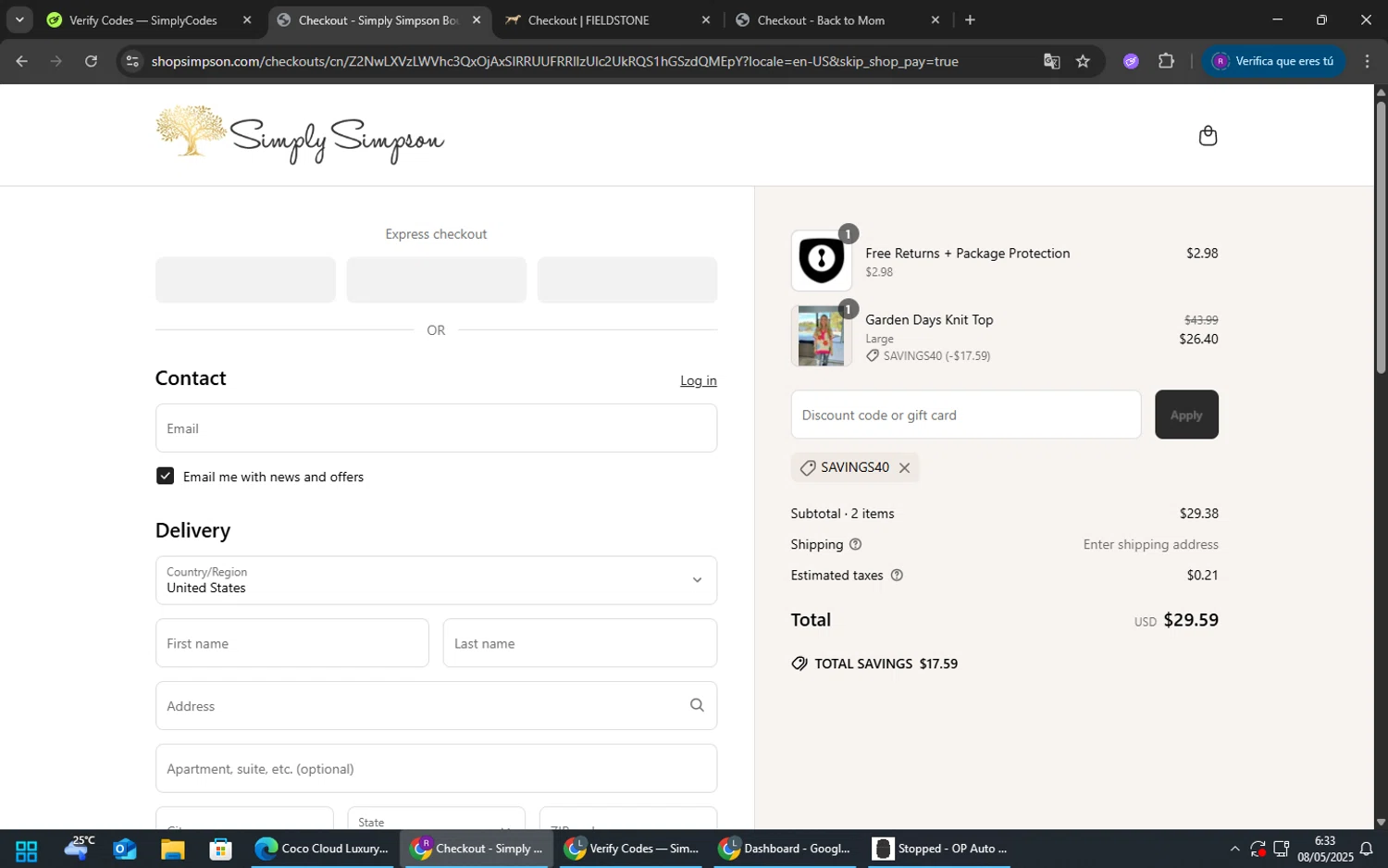The width and height of the screenshot is (1388, 868).
Task: Click the TOTAL SAVINGS $17.59 text
Action: pyautogui.click(x=886, y=663)
